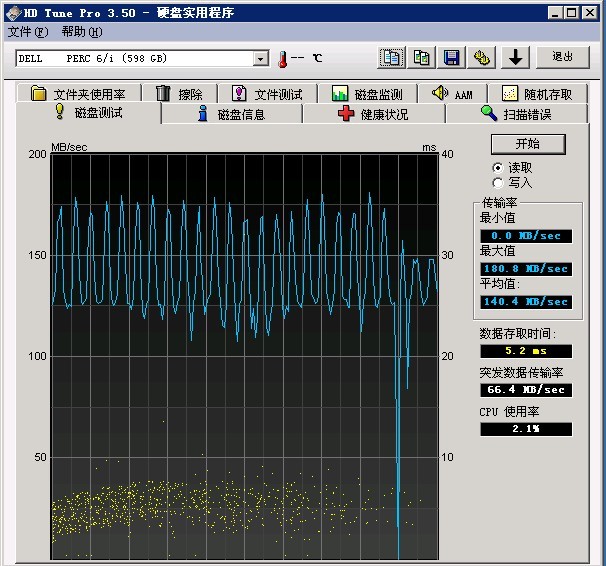Image resolution: width=606 pixels, height=566 pixels.
Task: Switch to the 磁盘信息 tab
Action: pos(232,114)
